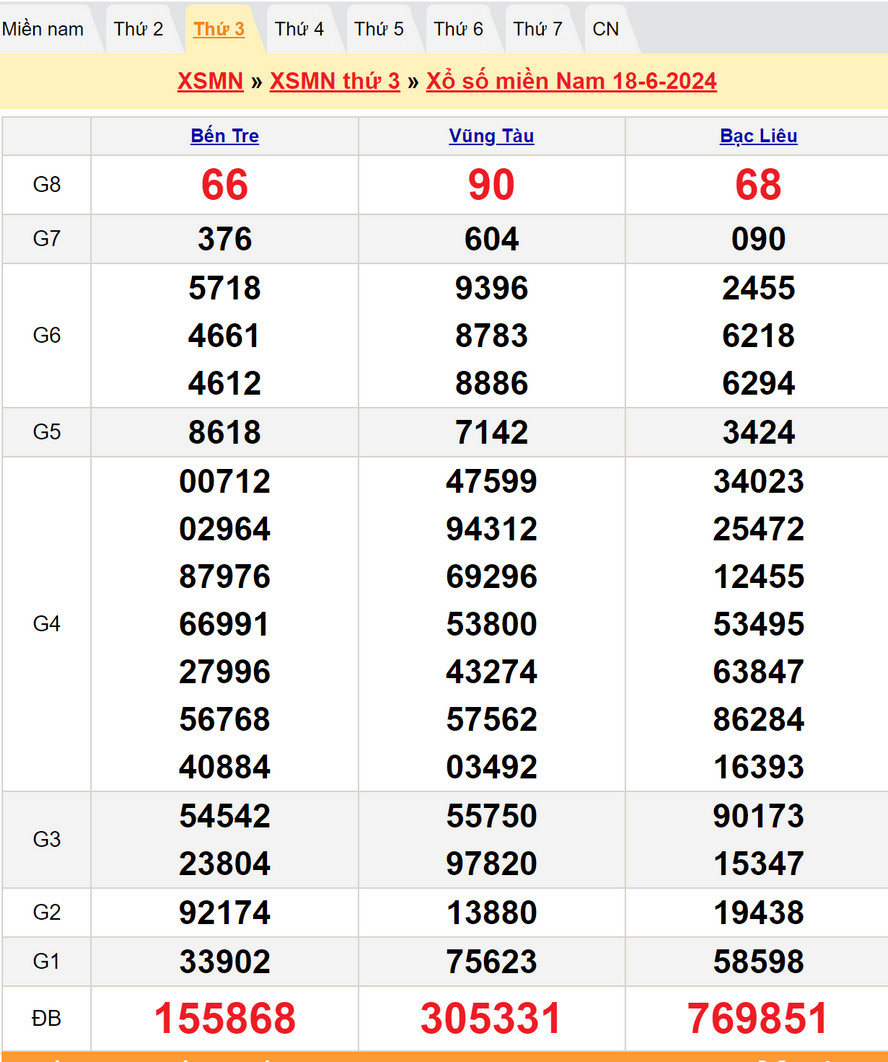Switch to the Thứ 2 tab
This screenshot has width=888, height=1062.
click(138, 29)
